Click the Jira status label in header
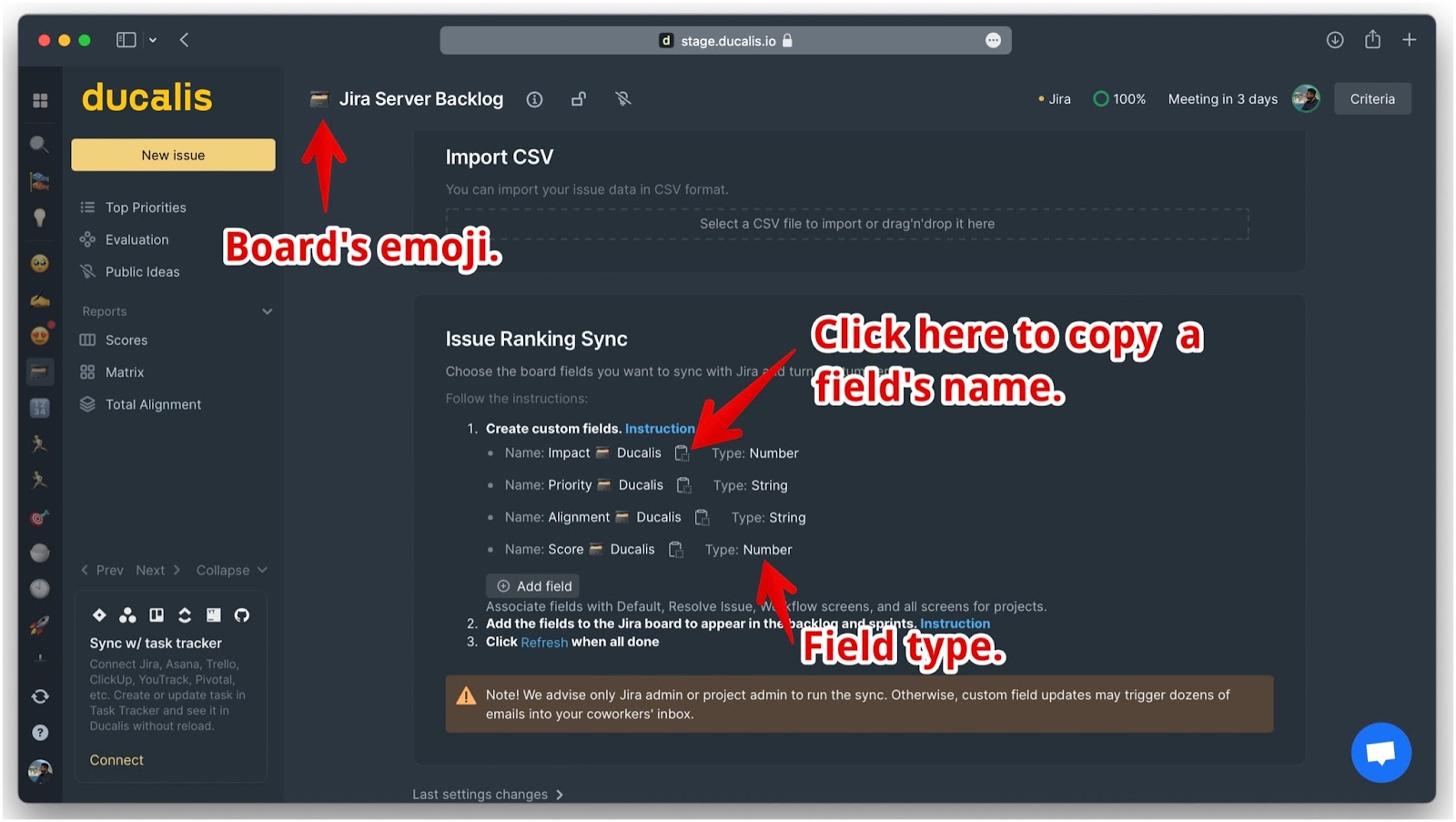Image resolution: width=1456 pixels, height=822 pixels. click(1055, 99)
